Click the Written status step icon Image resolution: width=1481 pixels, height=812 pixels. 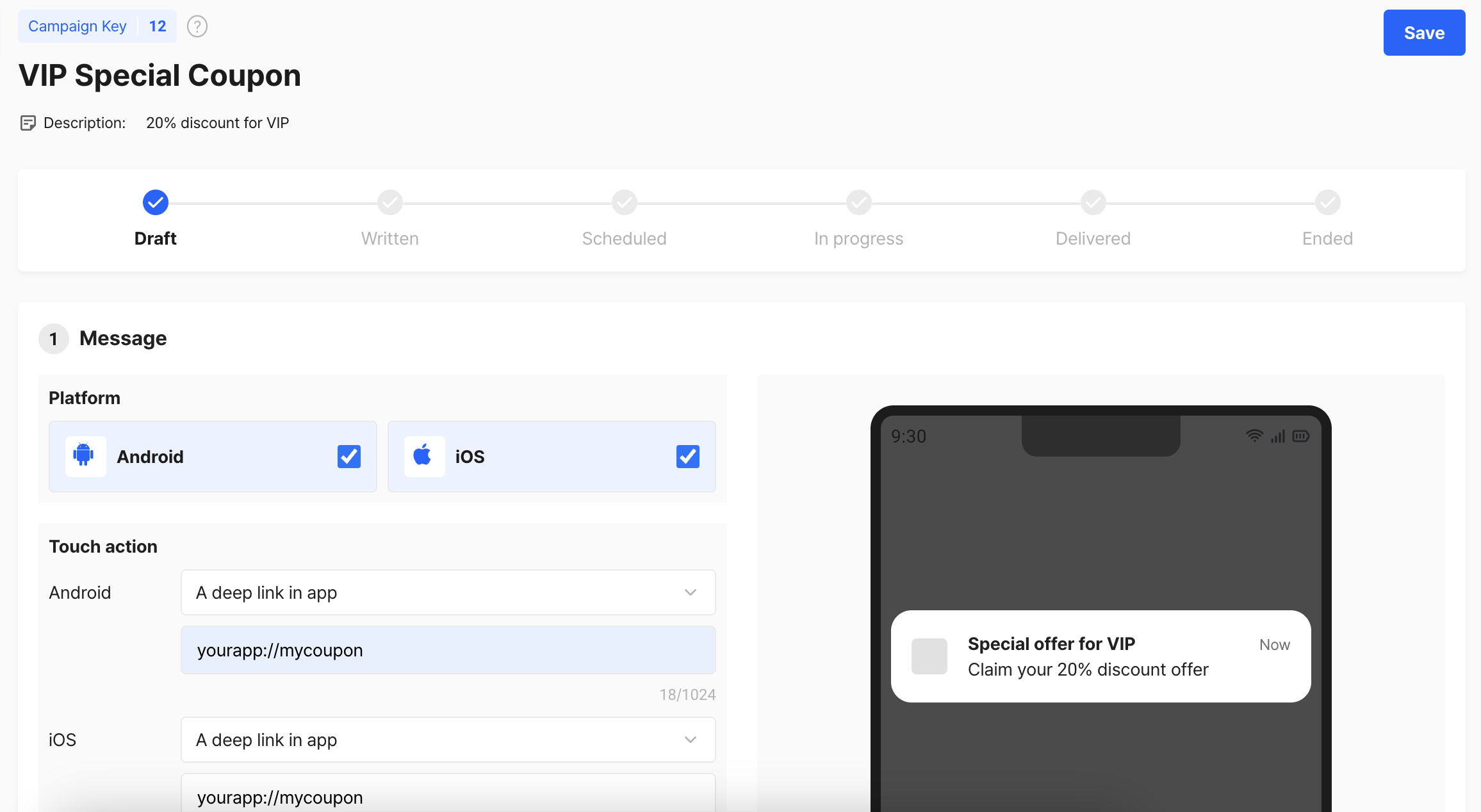pyautogui.click(x=389, y=200)
